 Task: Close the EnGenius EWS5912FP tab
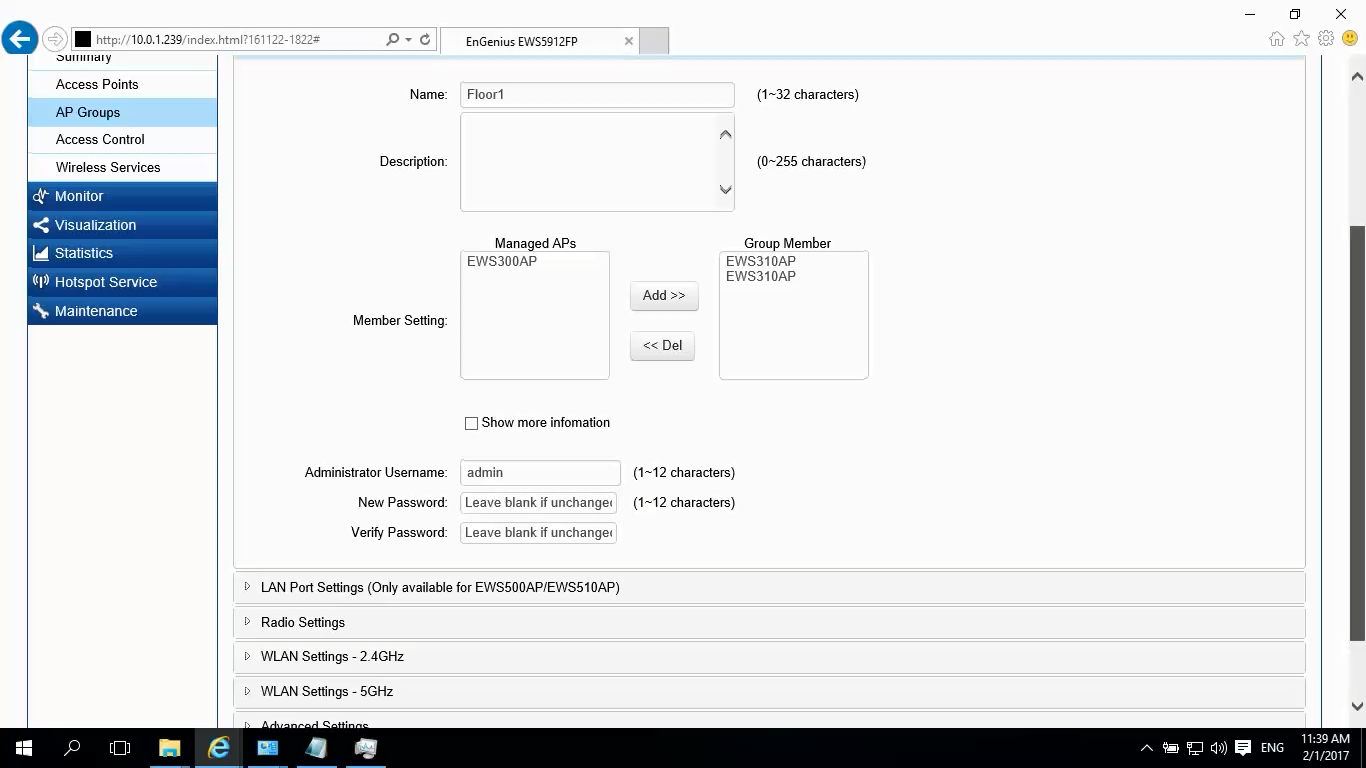point(628,41)
